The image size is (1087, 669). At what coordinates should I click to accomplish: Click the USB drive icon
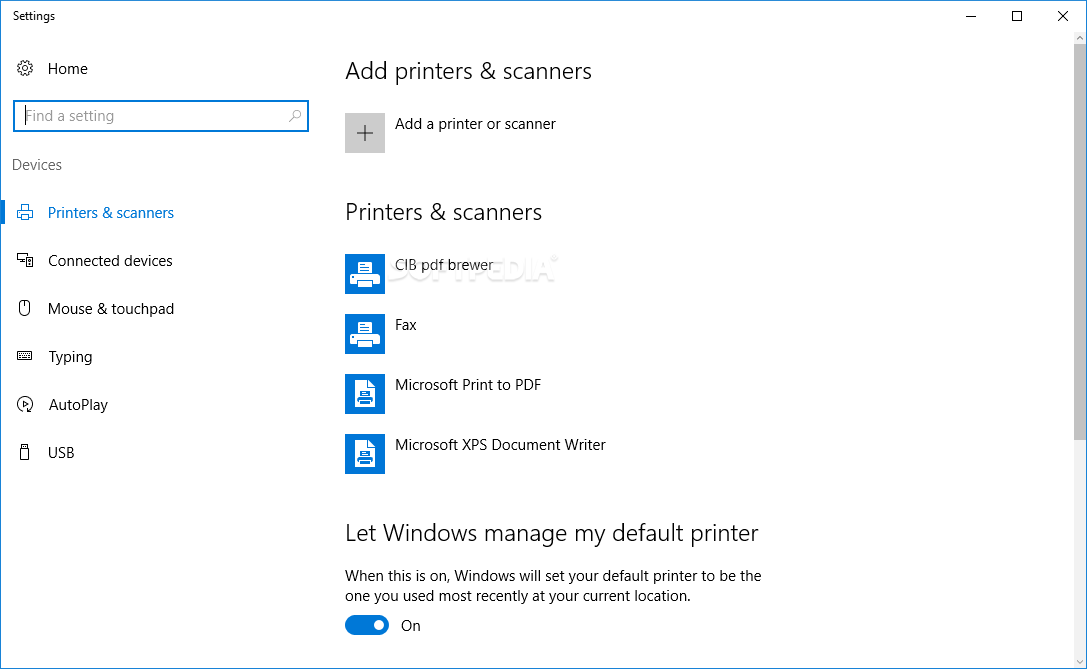click(x=24, y=452)
